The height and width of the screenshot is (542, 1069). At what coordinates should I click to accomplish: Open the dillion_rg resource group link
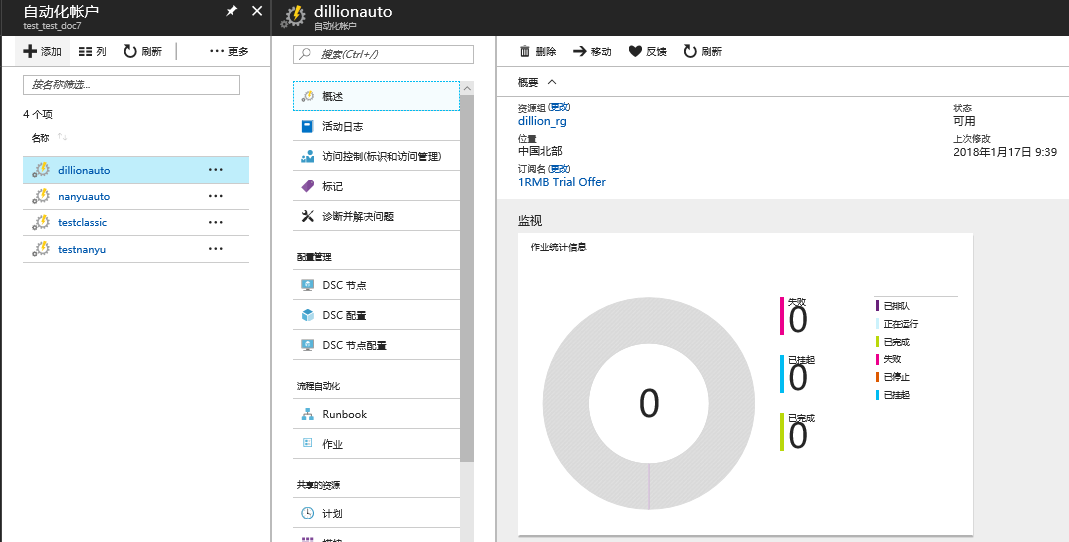tap(542, 121)
